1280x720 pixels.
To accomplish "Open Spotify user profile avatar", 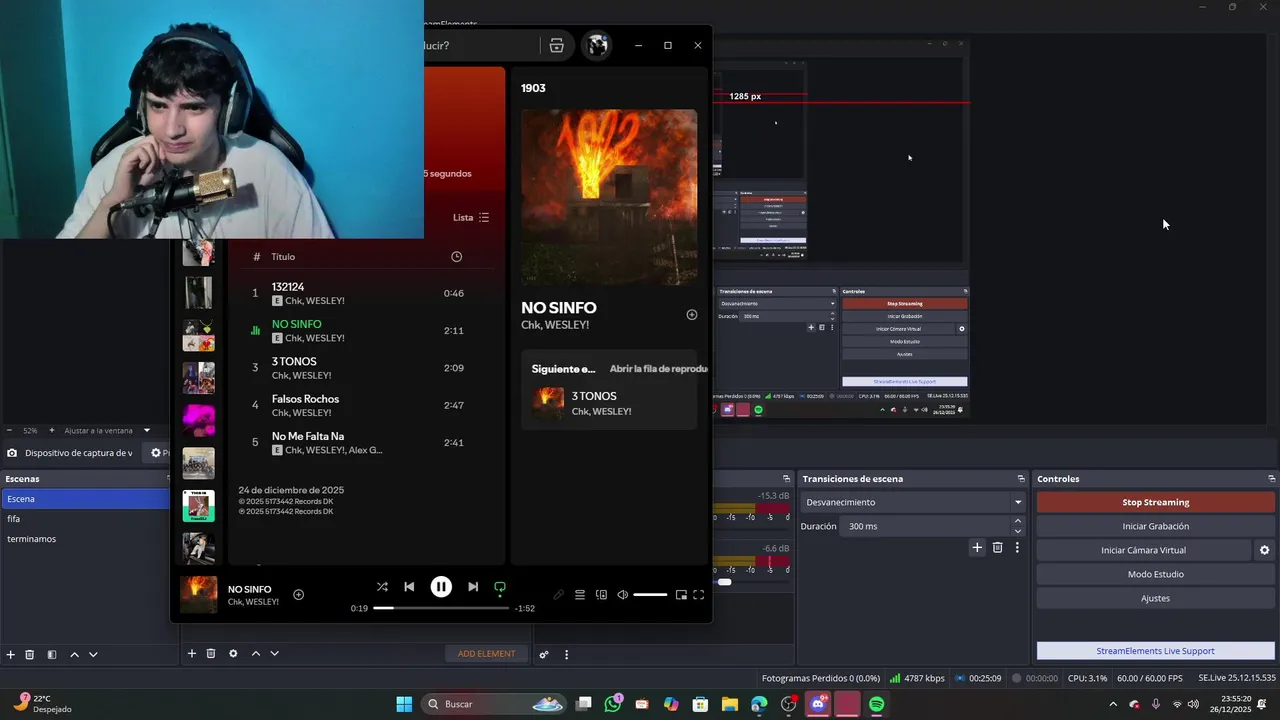I will click(x=597, y=45).
